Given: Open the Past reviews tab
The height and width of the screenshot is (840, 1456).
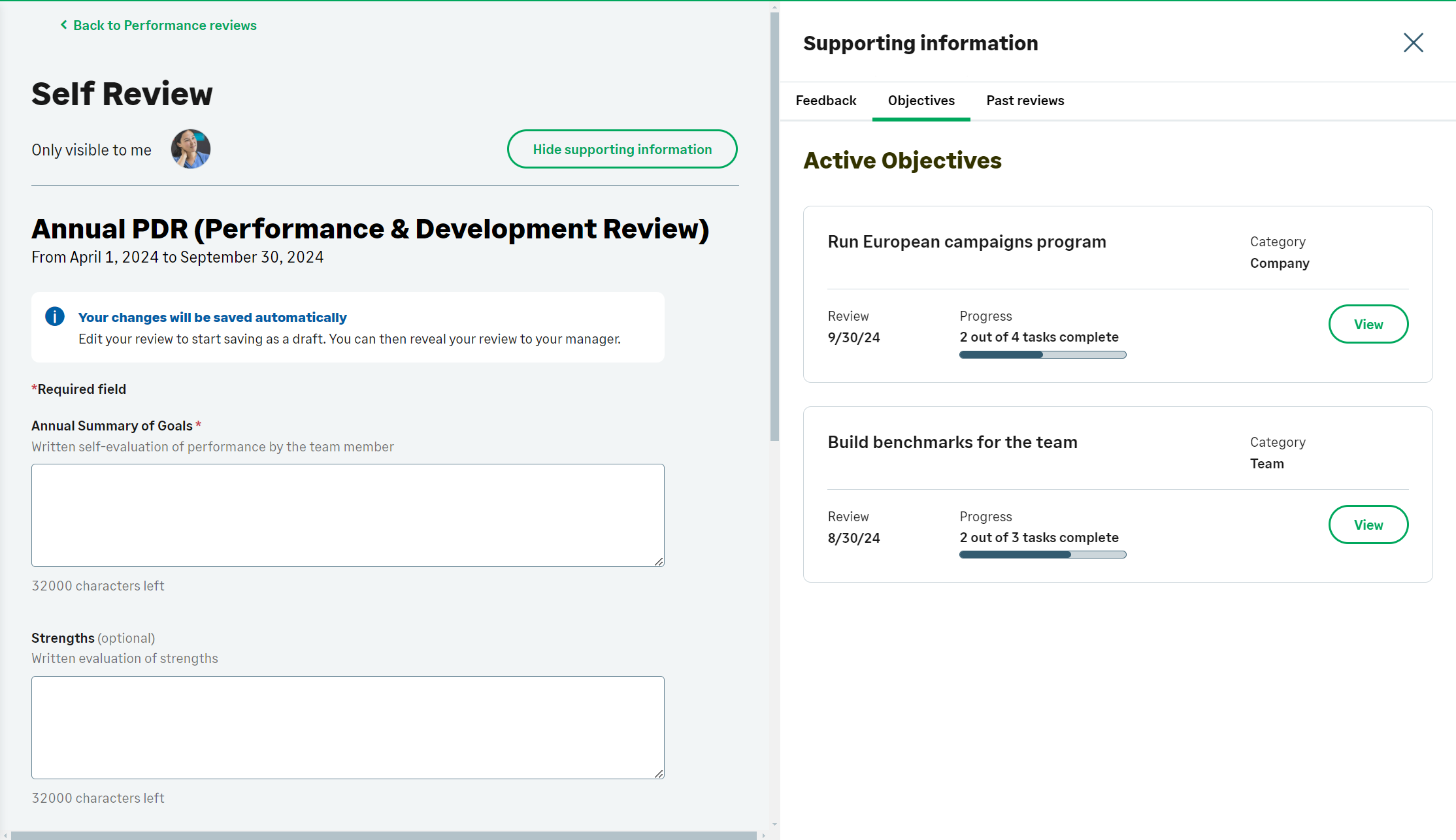Looking at the screenshot, I should 1025,101.
